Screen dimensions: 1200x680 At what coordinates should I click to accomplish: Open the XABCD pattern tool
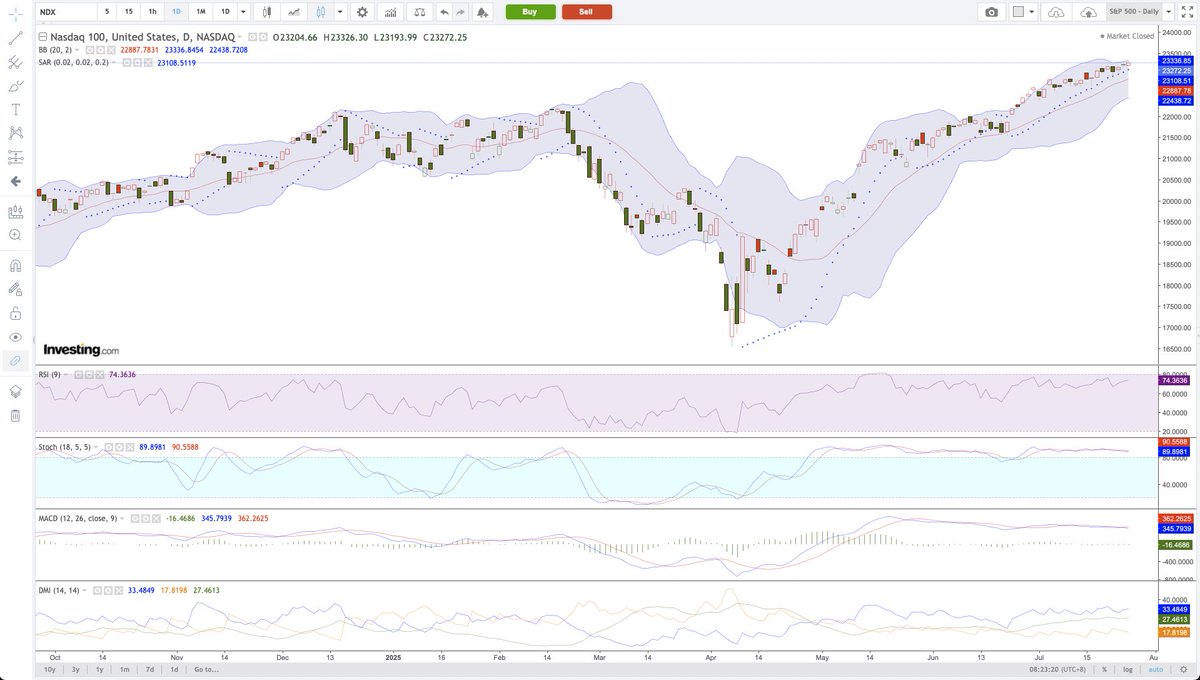click(15, 133)
